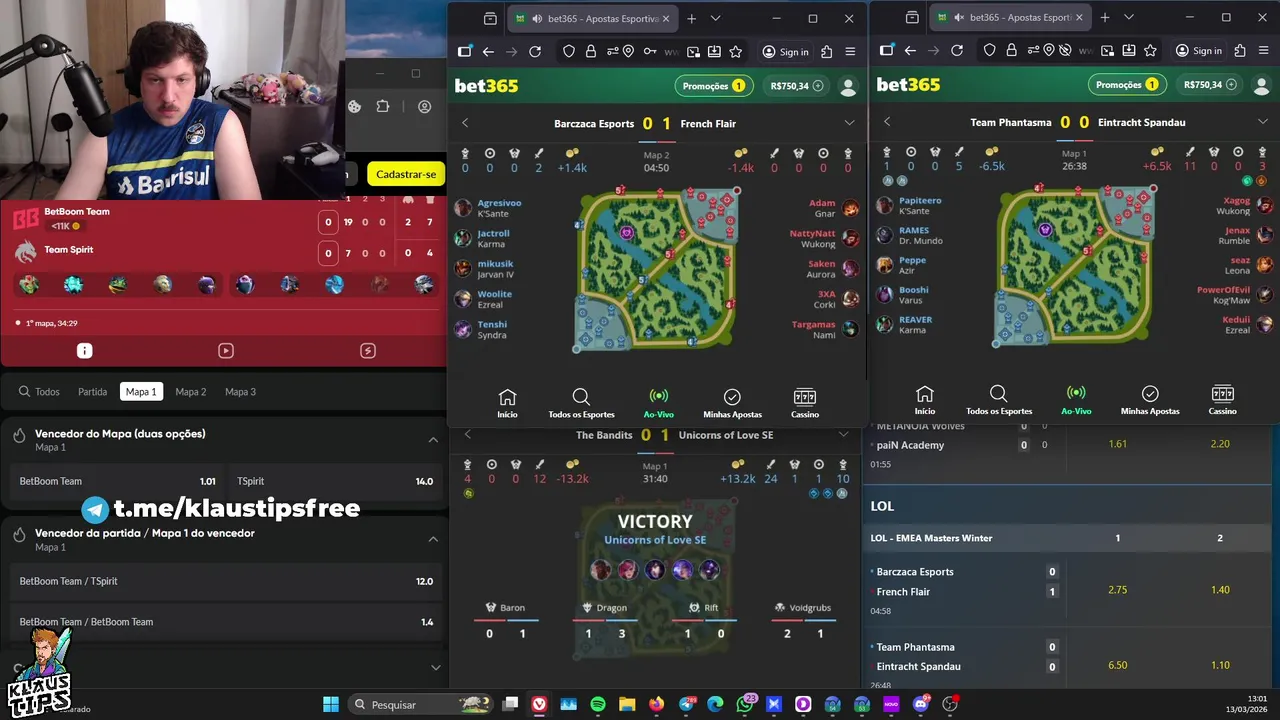The width and height of the screenshot is (1280, 720).
Task: Open Cassino in the right bet365 window
Action: point(1223,400)
